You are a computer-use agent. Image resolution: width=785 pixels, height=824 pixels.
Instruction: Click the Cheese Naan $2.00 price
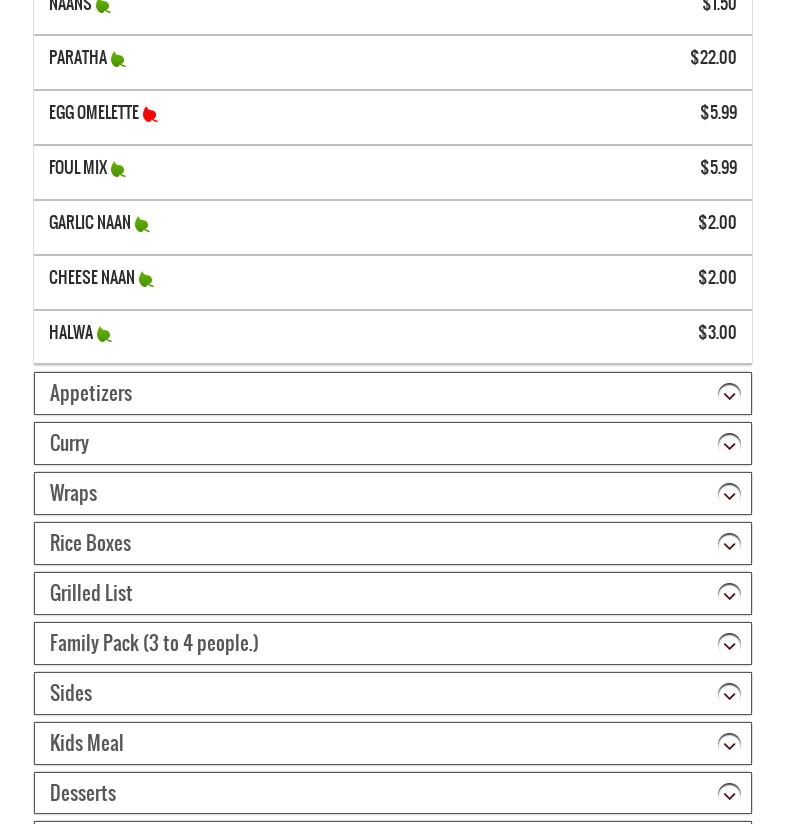[717, 278]
